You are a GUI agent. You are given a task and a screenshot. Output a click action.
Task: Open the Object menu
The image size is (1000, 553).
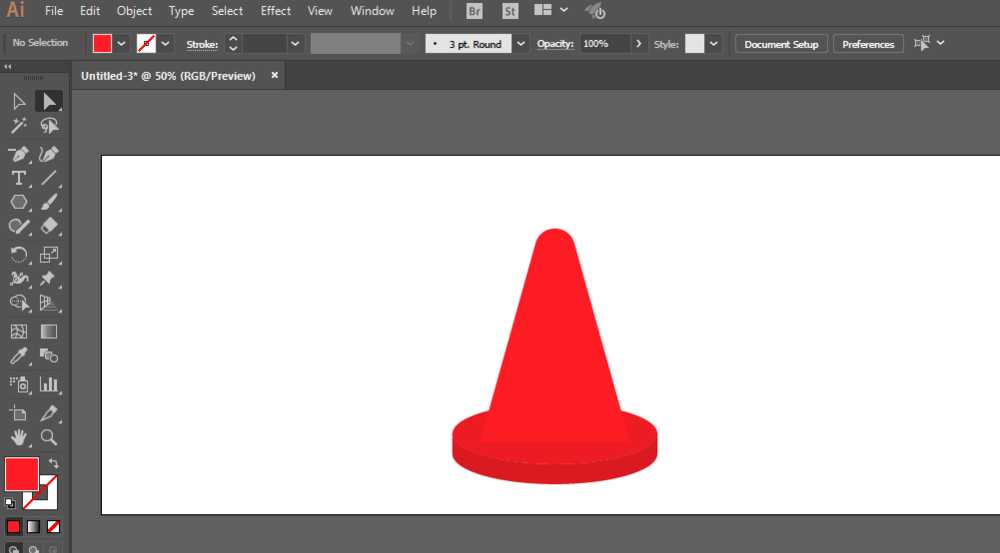(x=134, y=11)
